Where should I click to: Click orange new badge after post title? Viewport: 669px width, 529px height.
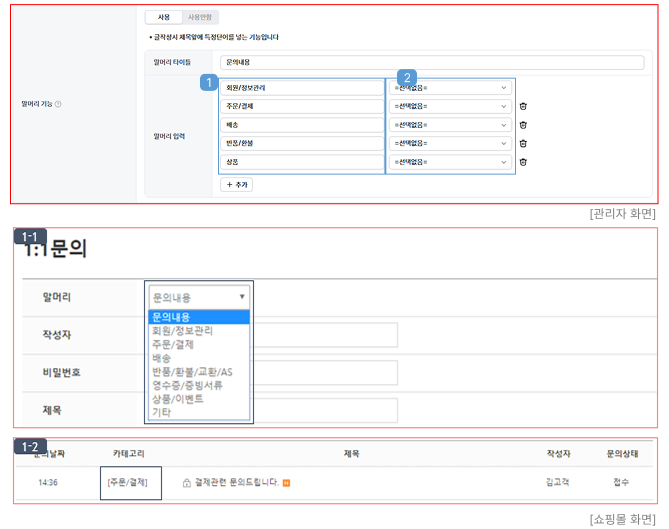287,483
